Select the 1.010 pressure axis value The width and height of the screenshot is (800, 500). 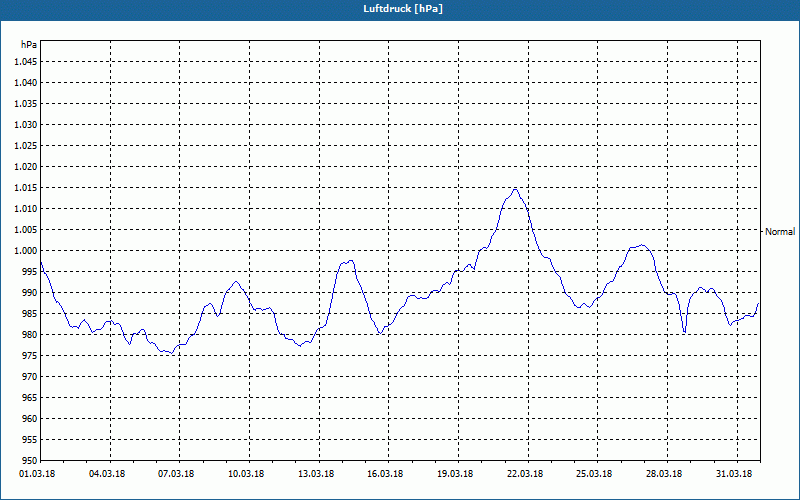tap(26, 209)
